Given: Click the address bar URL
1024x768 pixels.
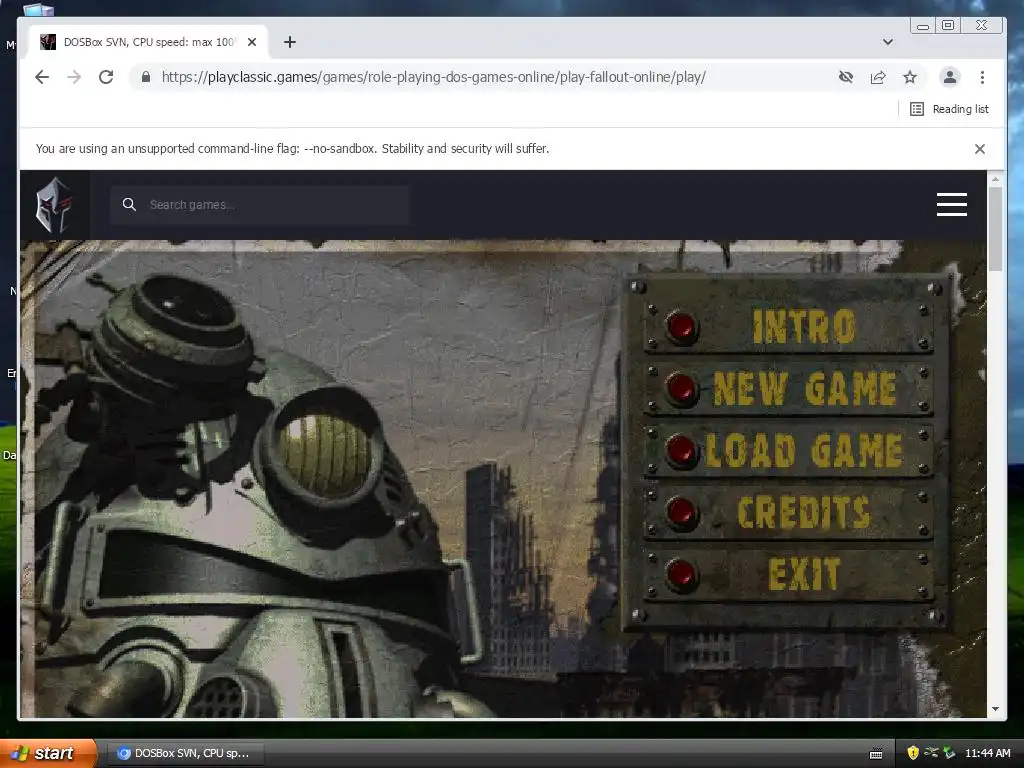Looking at the screenshot, I should point(434,77).
